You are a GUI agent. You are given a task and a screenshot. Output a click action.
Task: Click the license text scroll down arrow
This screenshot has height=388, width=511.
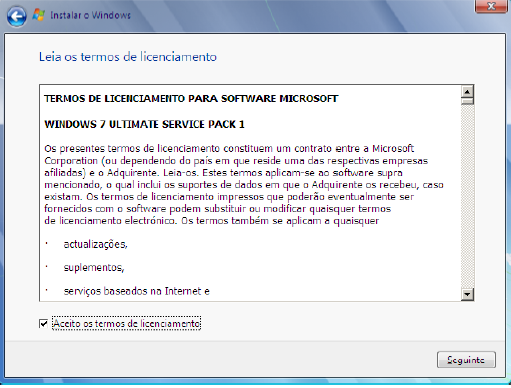[x=467, y=294]
